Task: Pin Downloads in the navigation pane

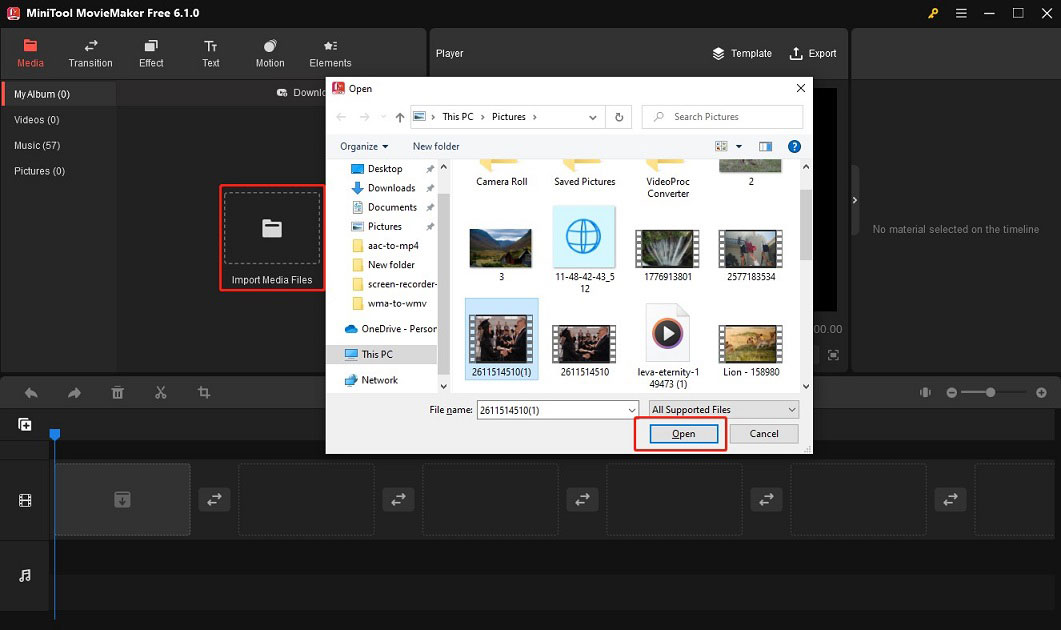Action: click(429, 187)
